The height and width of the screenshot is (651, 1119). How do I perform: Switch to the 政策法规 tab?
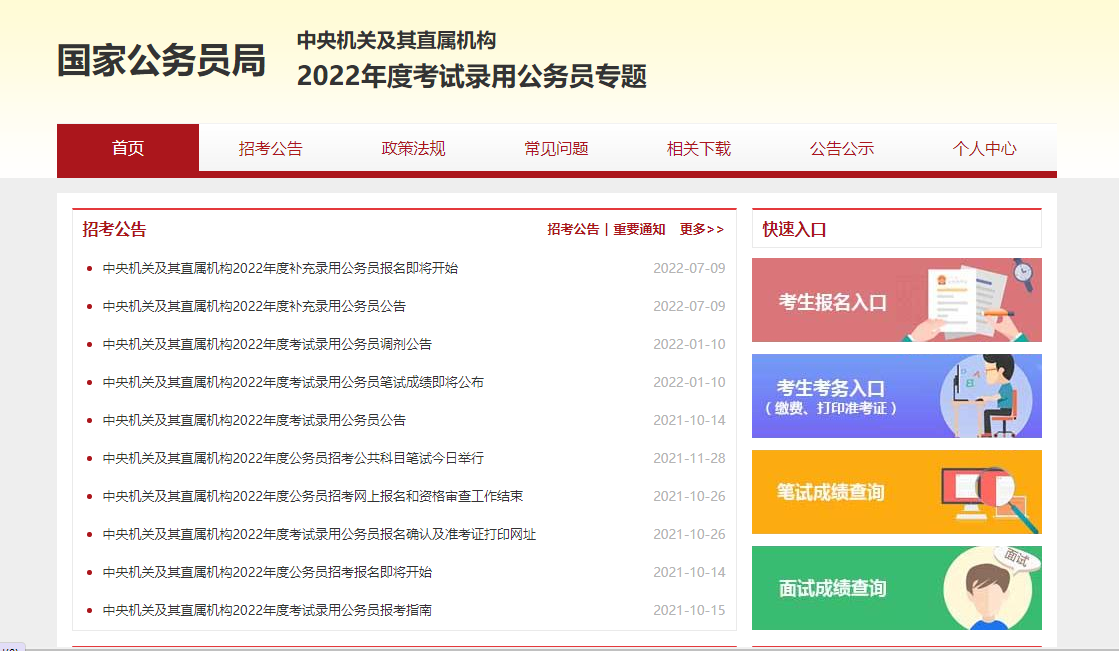coord(412,148)
